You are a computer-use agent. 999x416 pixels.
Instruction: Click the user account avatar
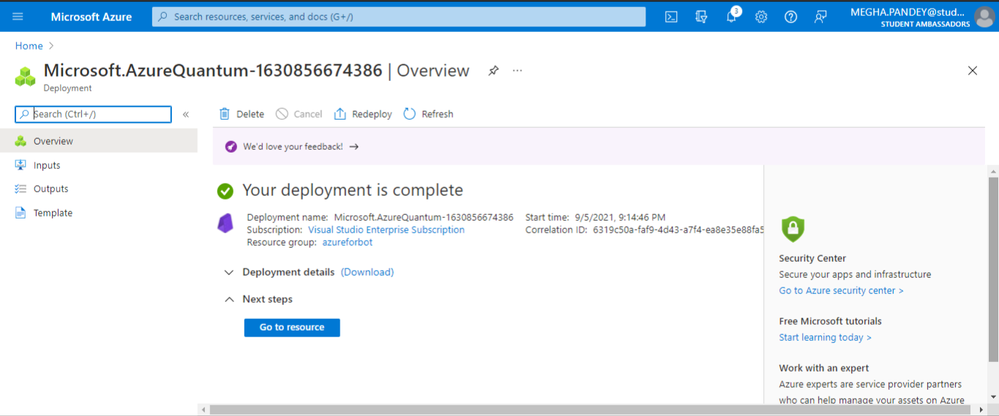(x=984, y=17)
